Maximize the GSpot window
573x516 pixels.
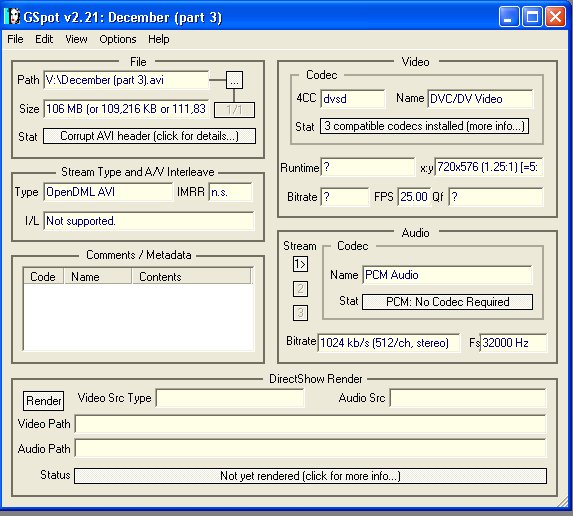(x=532, y=17)
